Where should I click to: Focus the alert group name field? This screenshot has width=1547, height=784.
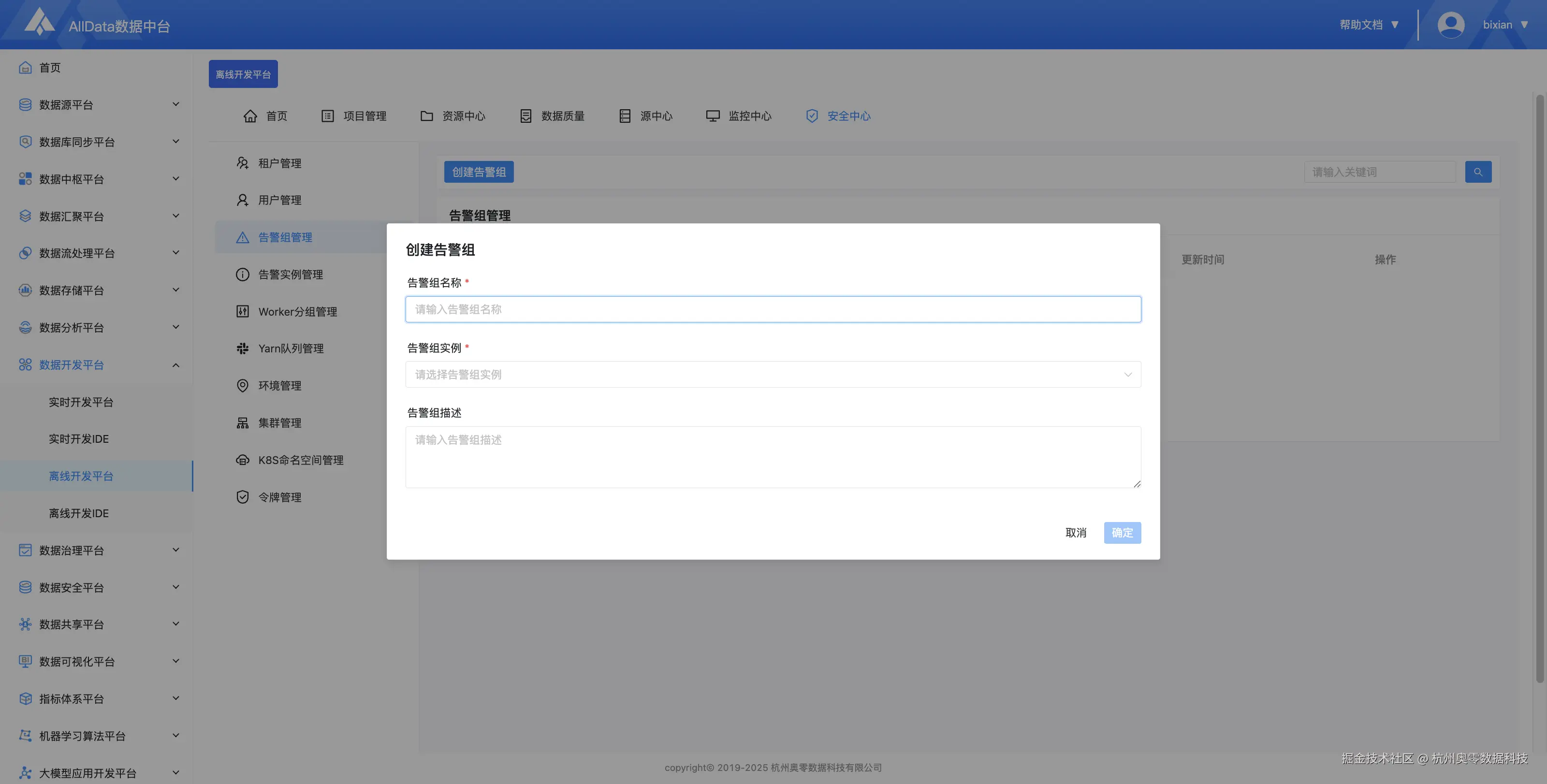pos(773,309)
